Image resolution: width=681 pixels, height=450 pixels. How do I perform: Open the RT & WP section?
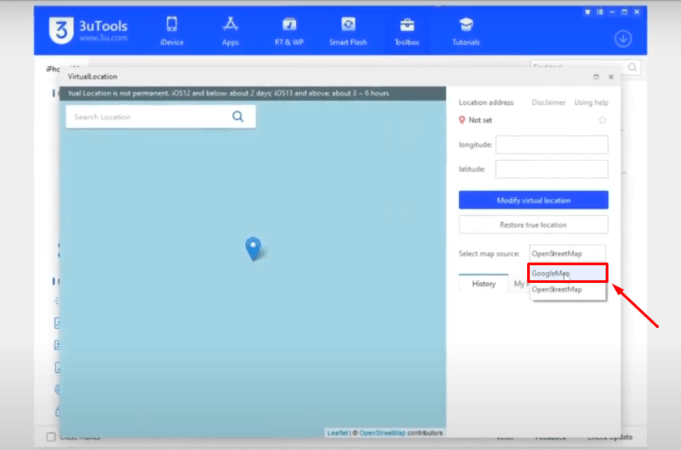pyautogui.click(x=289, y=31)
